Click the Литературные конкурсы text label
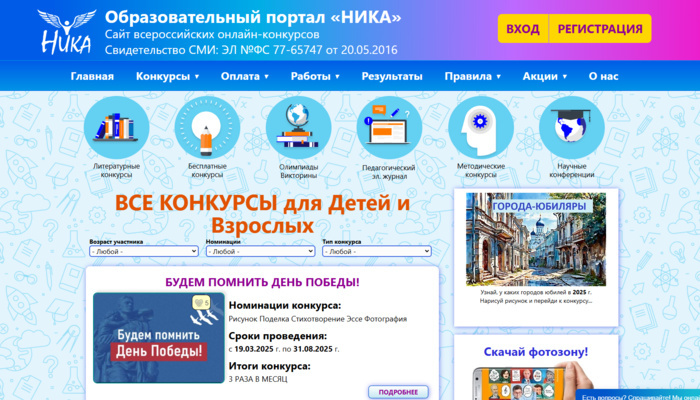 point(117,171)
